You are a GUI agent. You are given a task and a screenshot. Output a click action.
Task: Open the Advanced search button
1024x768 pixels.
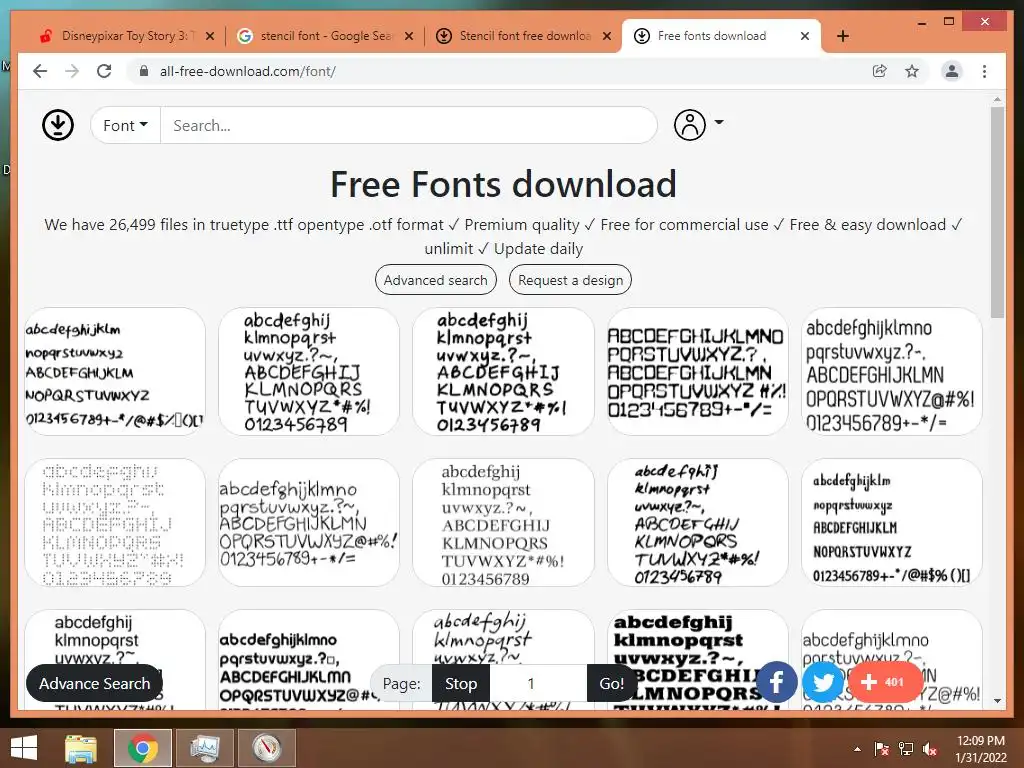click(x=436, y=280)
